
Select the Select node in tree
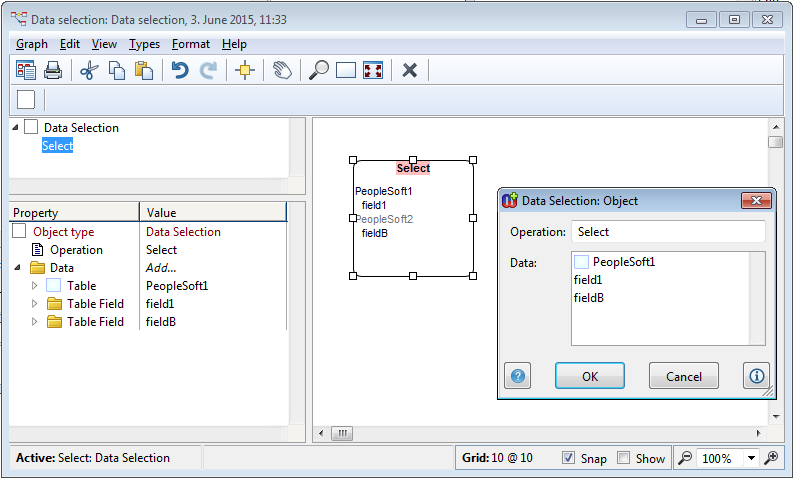tap(57, 146)
